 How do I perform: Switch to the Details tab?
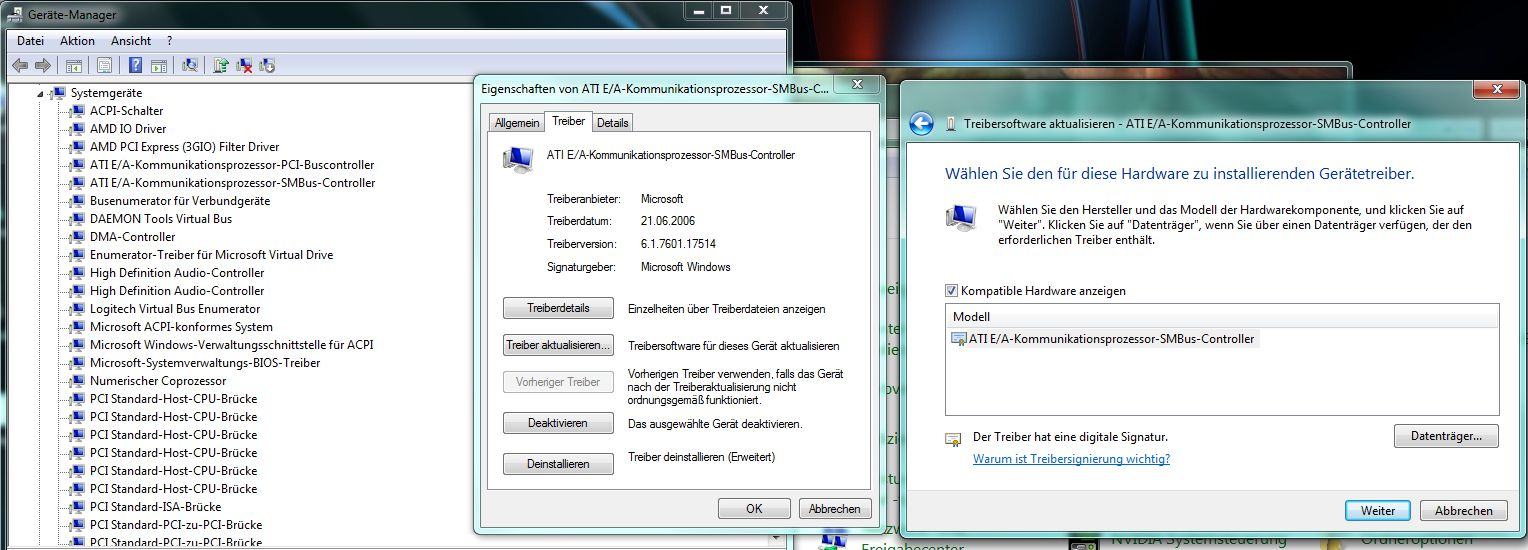(613, 123)
